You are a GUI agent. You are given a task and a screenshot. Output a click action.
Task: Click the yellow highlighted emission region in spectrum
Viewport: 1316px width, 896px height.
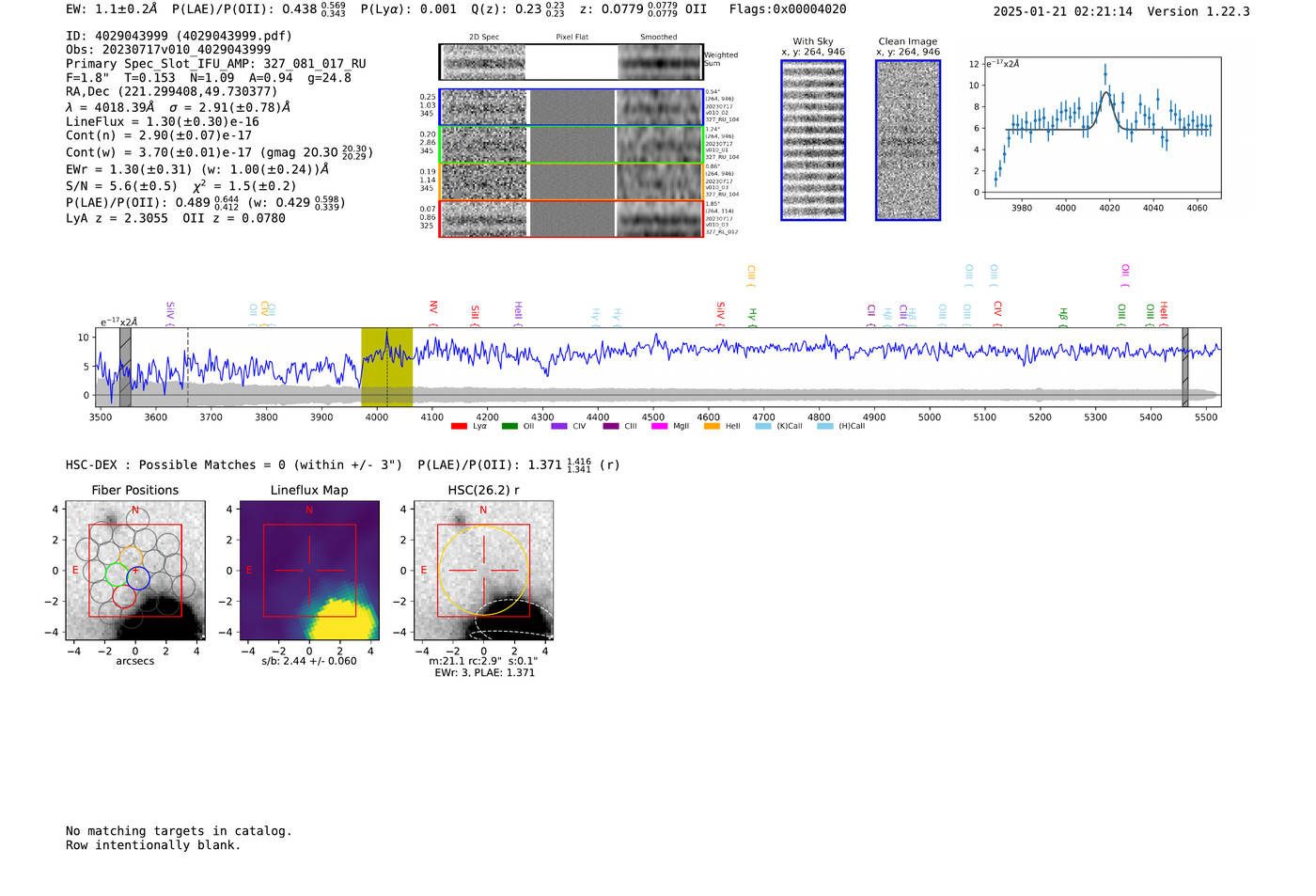[x=386, y=367]
